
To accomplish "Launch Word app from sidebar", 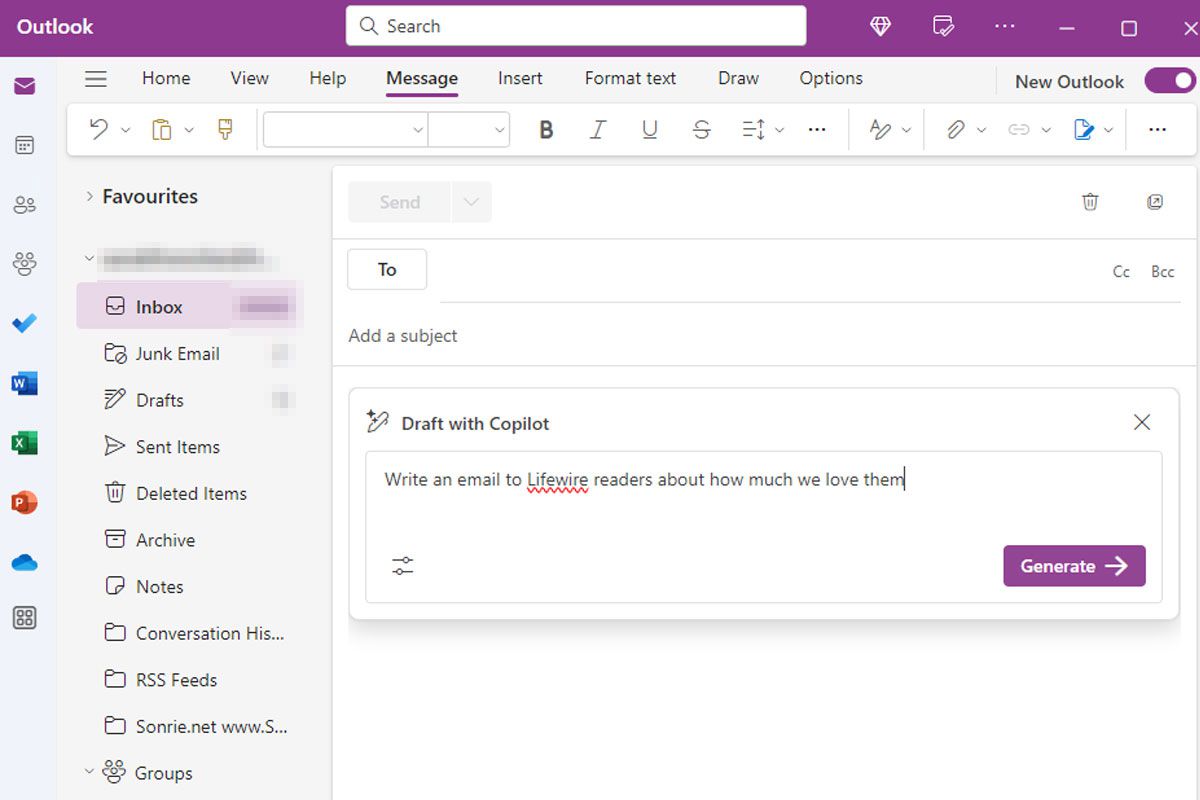I will (25, 383).
